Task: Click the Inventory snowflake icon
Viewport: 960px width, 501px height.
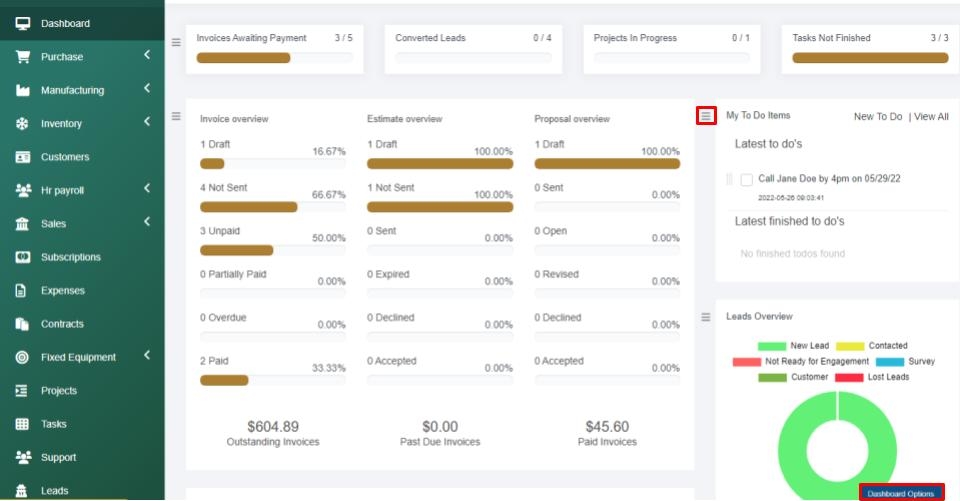Action: [22, 124]
